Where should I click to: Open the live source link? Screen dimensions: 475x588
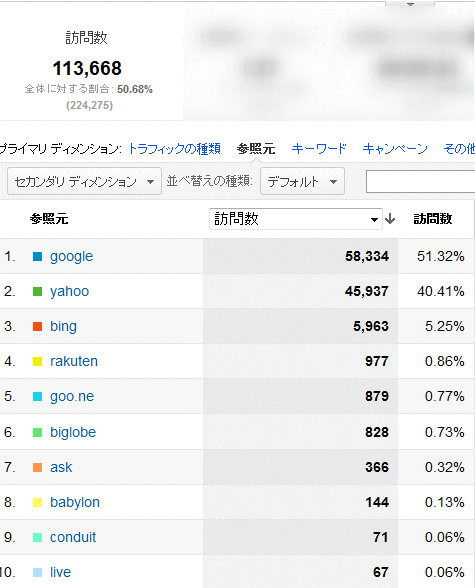click(60, 572)
